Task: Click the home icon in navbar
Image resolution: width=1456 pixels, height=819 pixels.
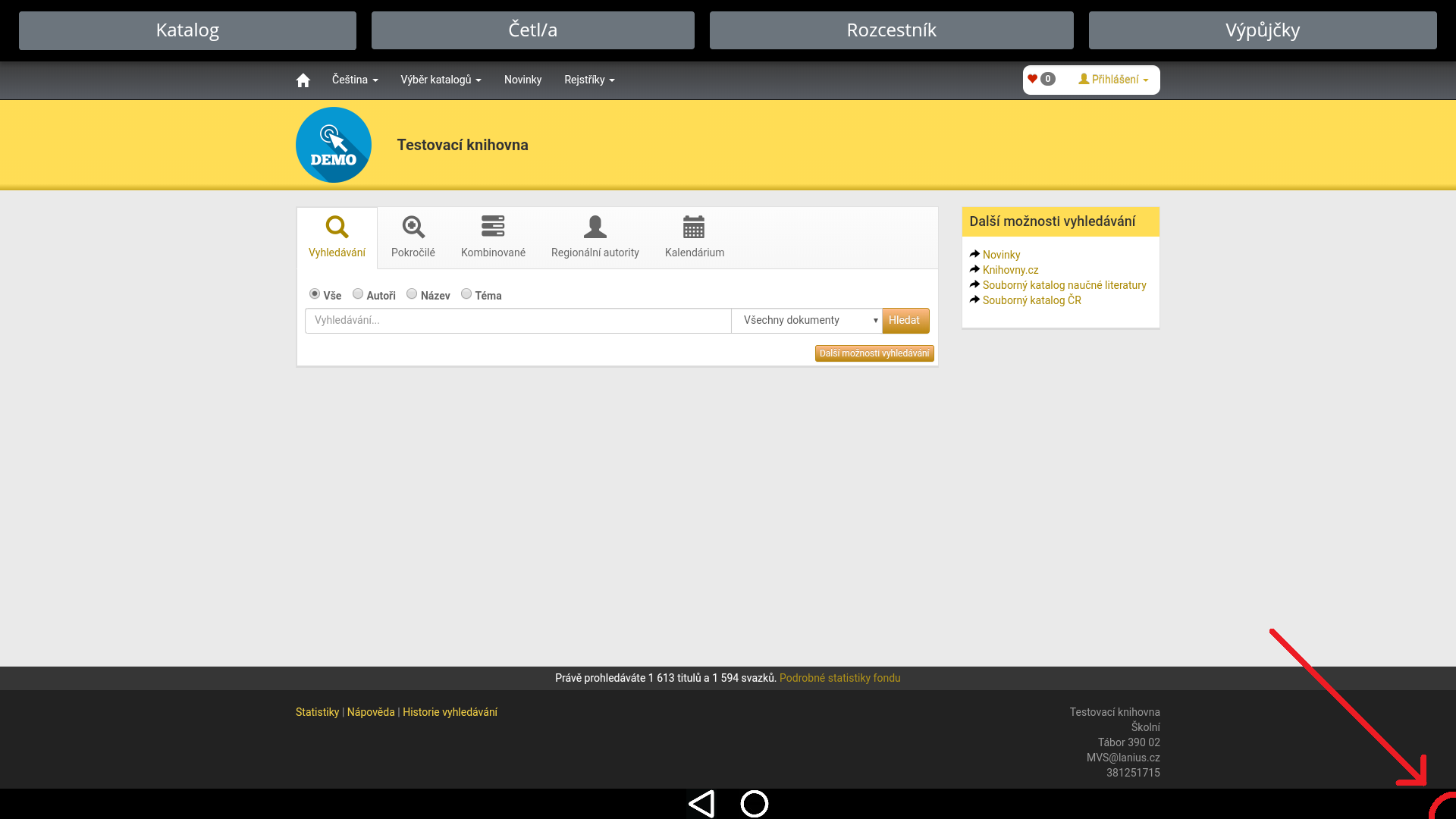Action: (x=303, y=80)
